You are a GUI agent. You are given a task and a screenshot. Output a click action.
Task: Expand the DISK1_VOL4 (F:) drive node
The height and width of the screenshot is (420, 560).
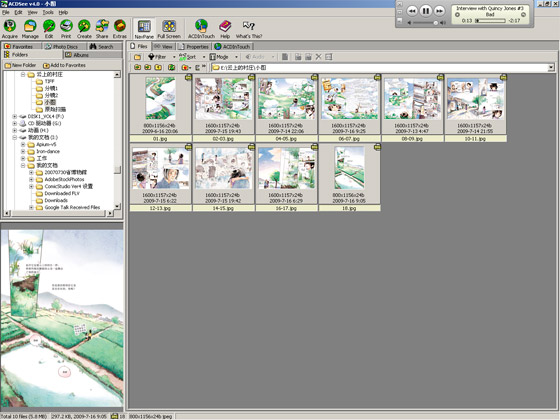point(15,116)
